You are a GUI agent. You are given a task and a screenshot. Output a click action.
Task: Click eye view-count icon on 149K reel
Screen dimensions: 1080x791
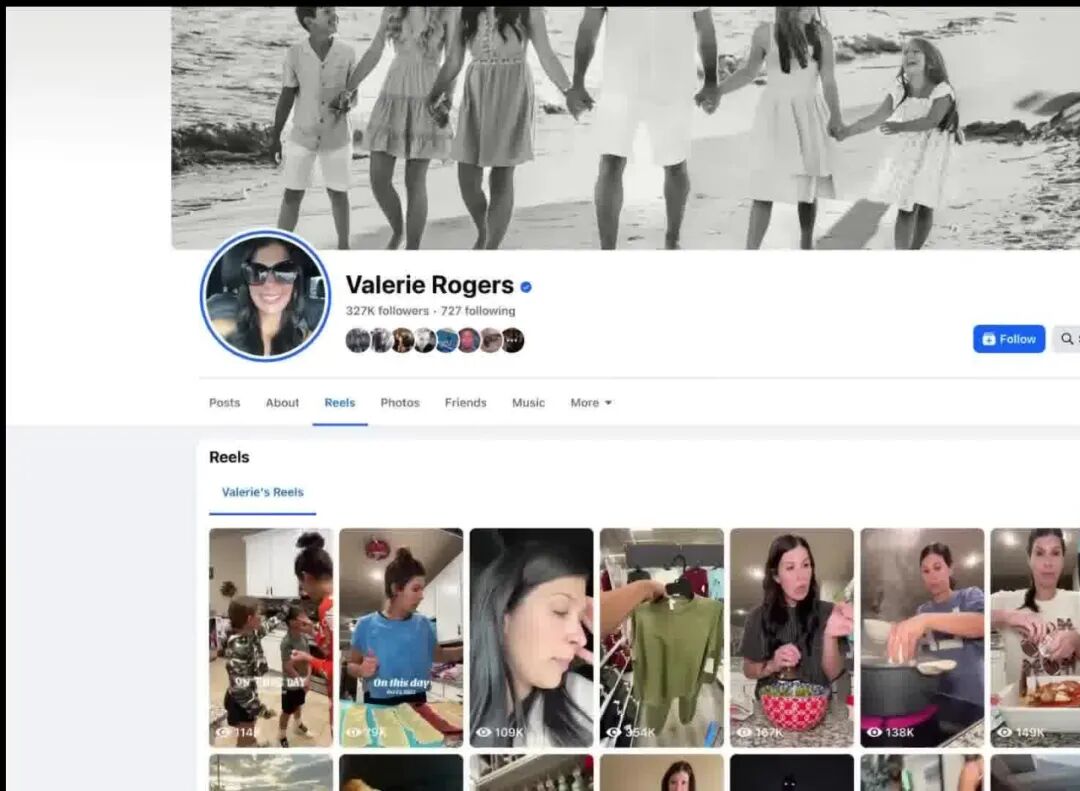(x=1005, y=732)
